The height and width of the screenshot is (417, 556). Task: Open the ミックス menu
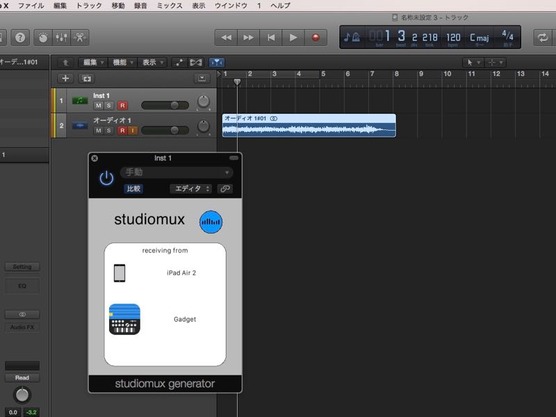pos(169,6)
